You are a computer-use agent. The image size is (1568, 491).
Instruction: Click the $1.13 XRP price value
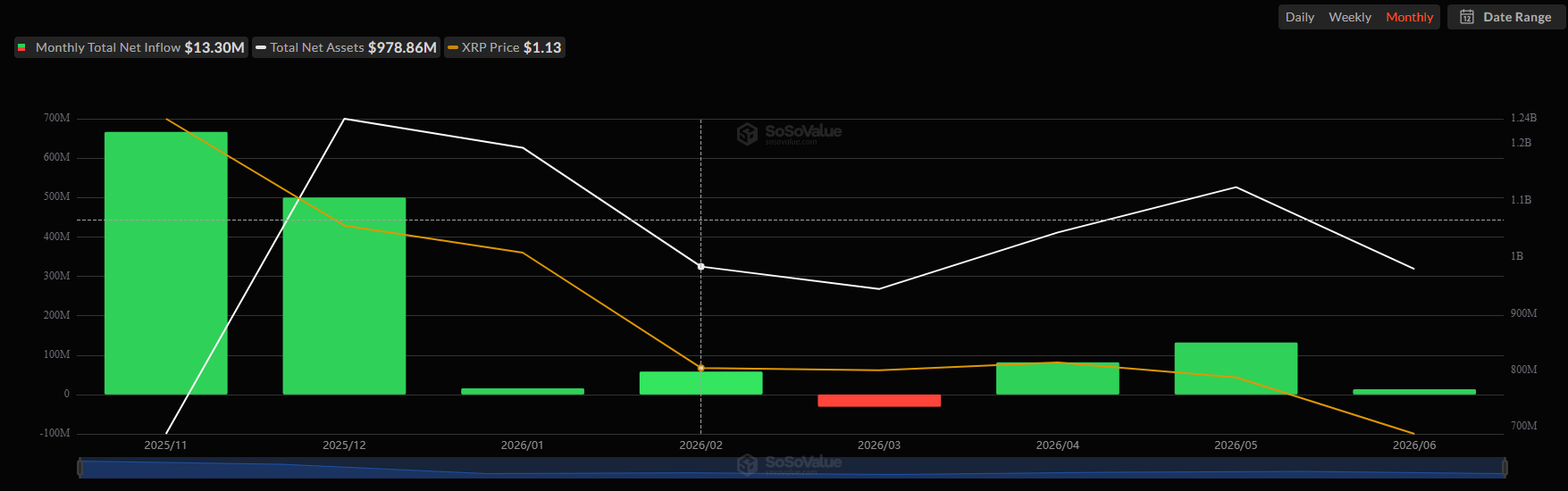tap(542, 47)
